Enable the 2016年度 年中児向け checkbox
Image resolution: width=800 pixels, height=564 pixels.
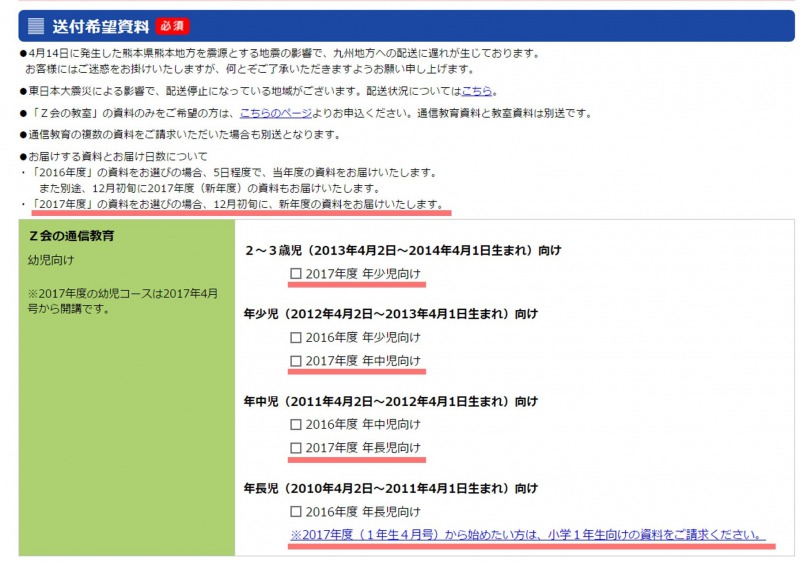(x=295, y=424)
